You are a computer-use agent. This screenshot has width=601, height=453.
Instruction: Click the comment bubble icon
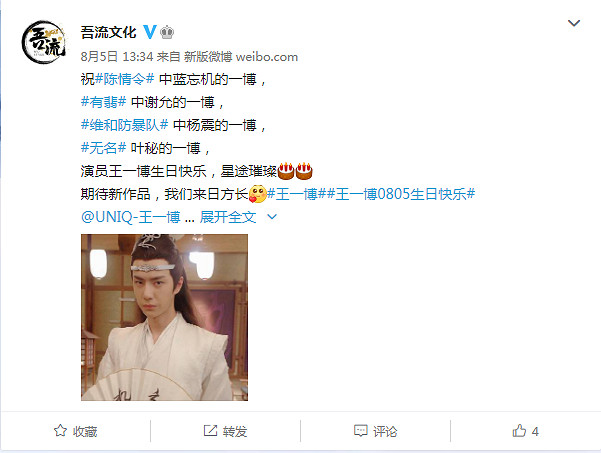coord(360,431)
